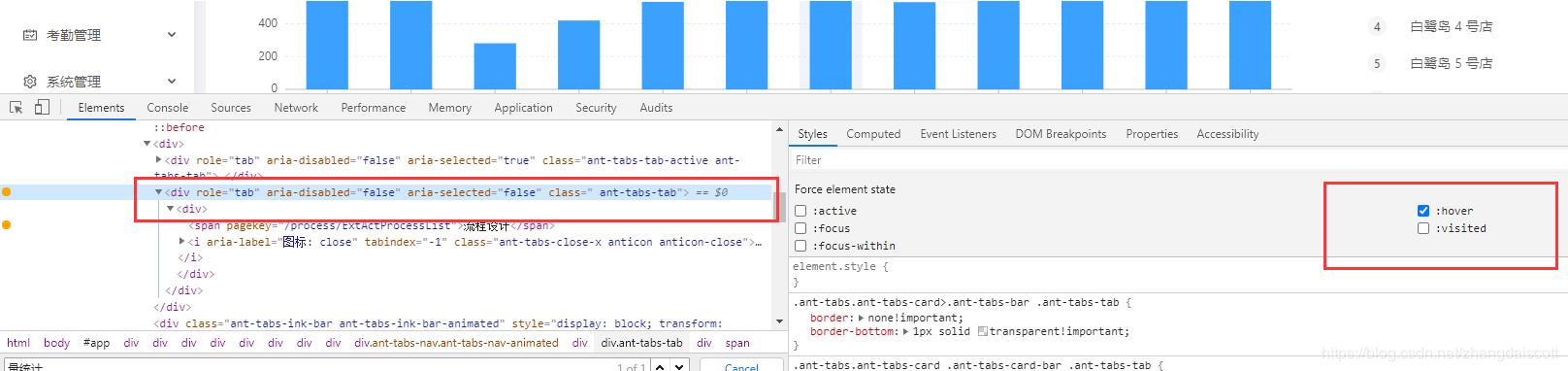Activate the inspect element picker icon
Image resolution: width=1568 pixels, height=371 pixels.
pos(16,108)
